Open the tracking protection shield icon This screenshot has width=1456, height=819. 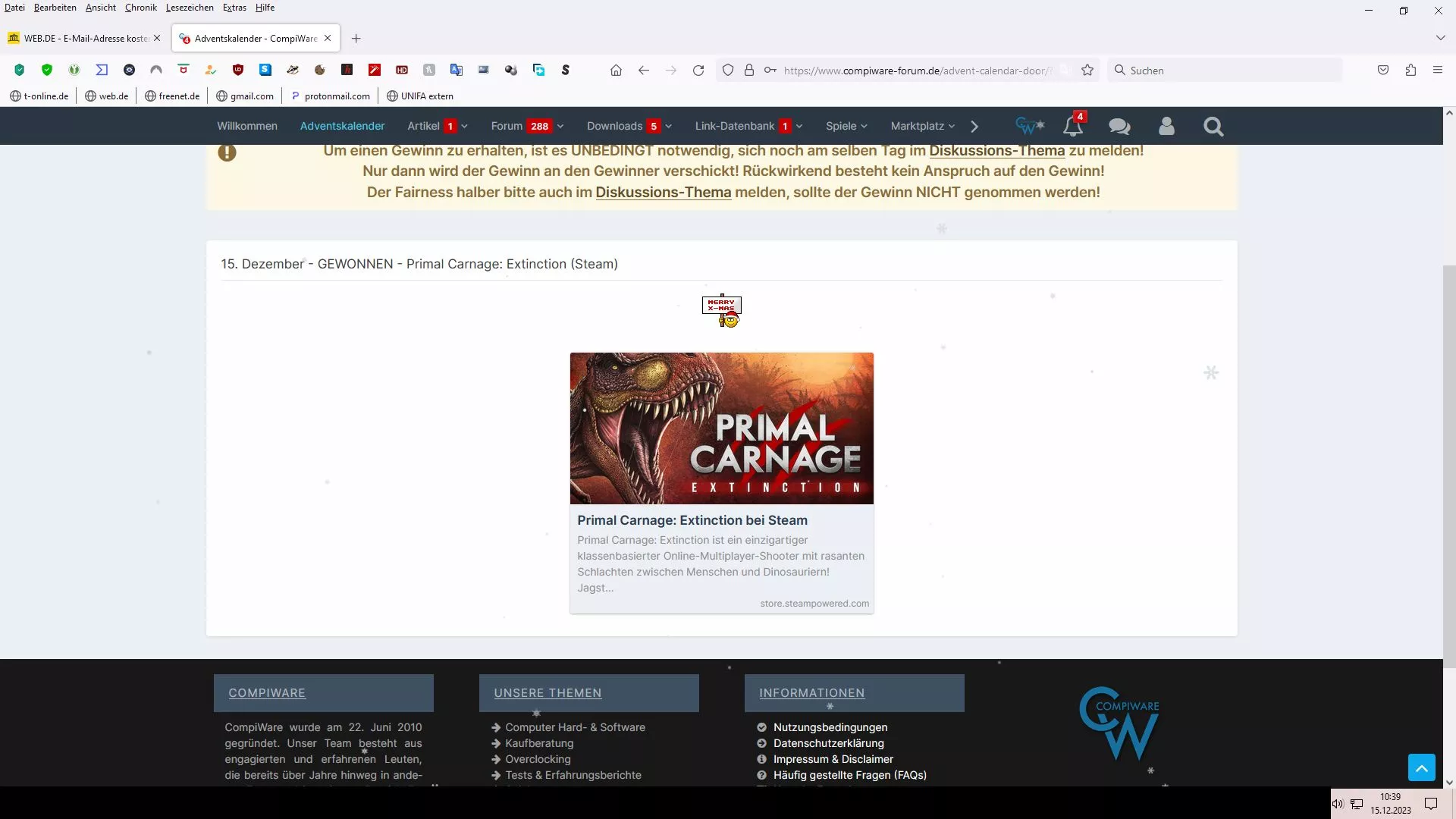click(728, 71)
